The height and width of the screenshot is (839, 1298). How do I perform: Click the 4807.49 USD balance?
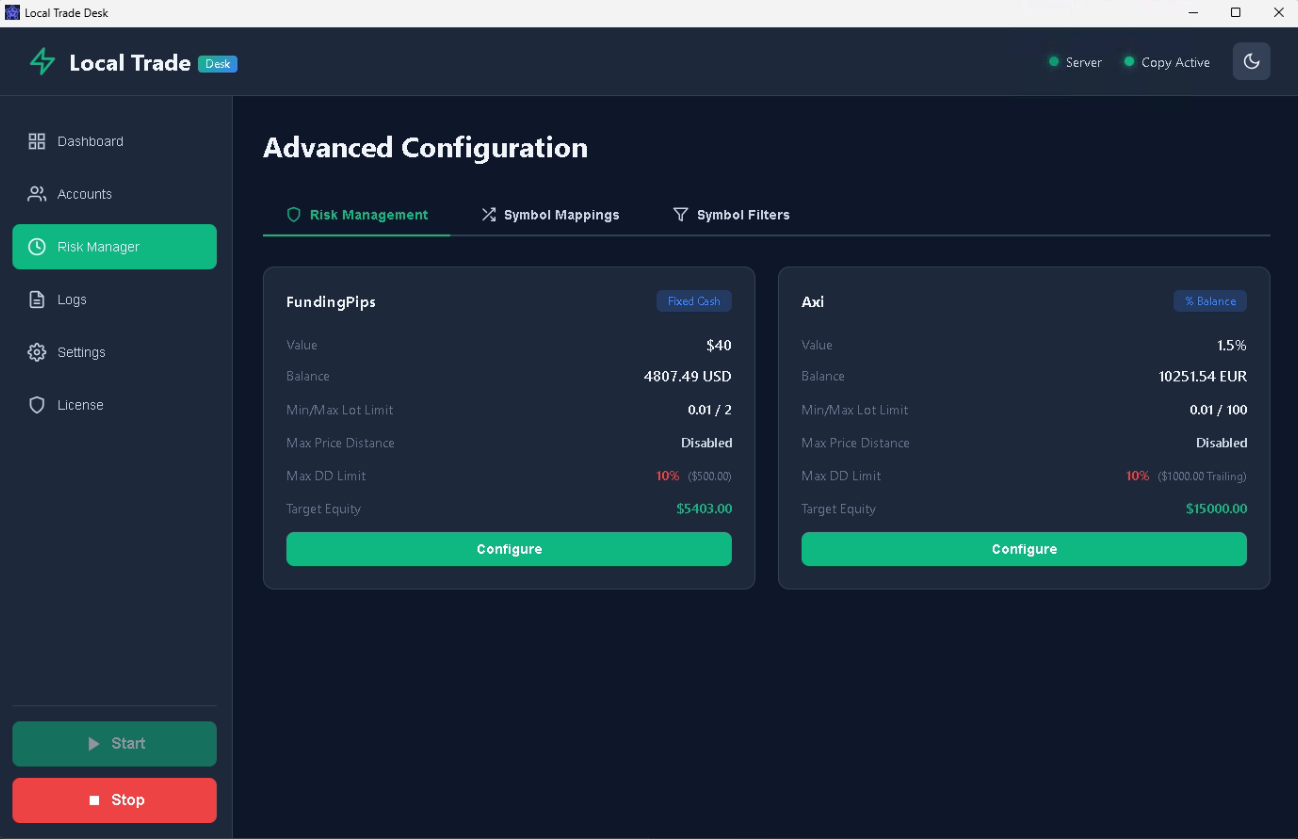coord(688,377)
